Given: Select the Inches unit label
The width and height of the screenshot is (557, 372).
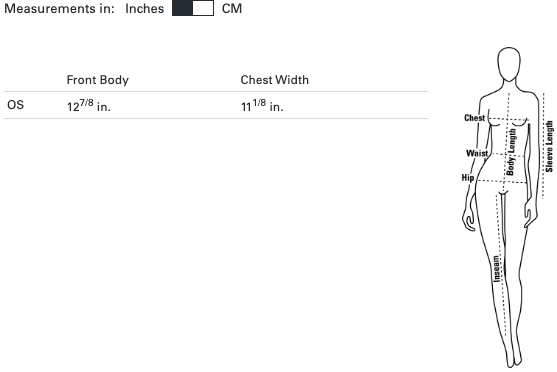Looking at the screenshot, I should click(x=145, y=9).
